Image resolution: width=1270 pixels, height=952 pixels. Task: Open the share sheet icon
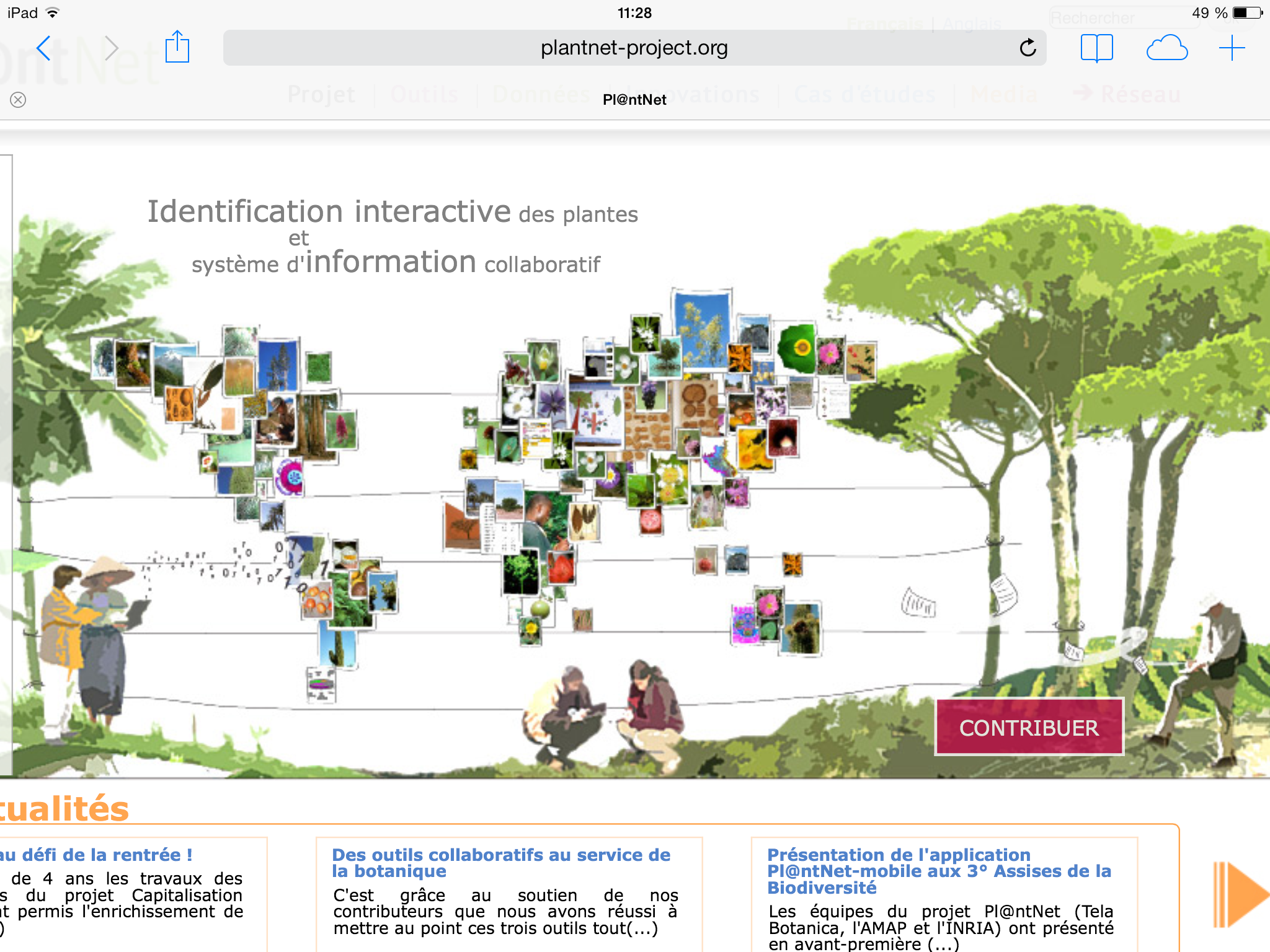coord(177,46)
